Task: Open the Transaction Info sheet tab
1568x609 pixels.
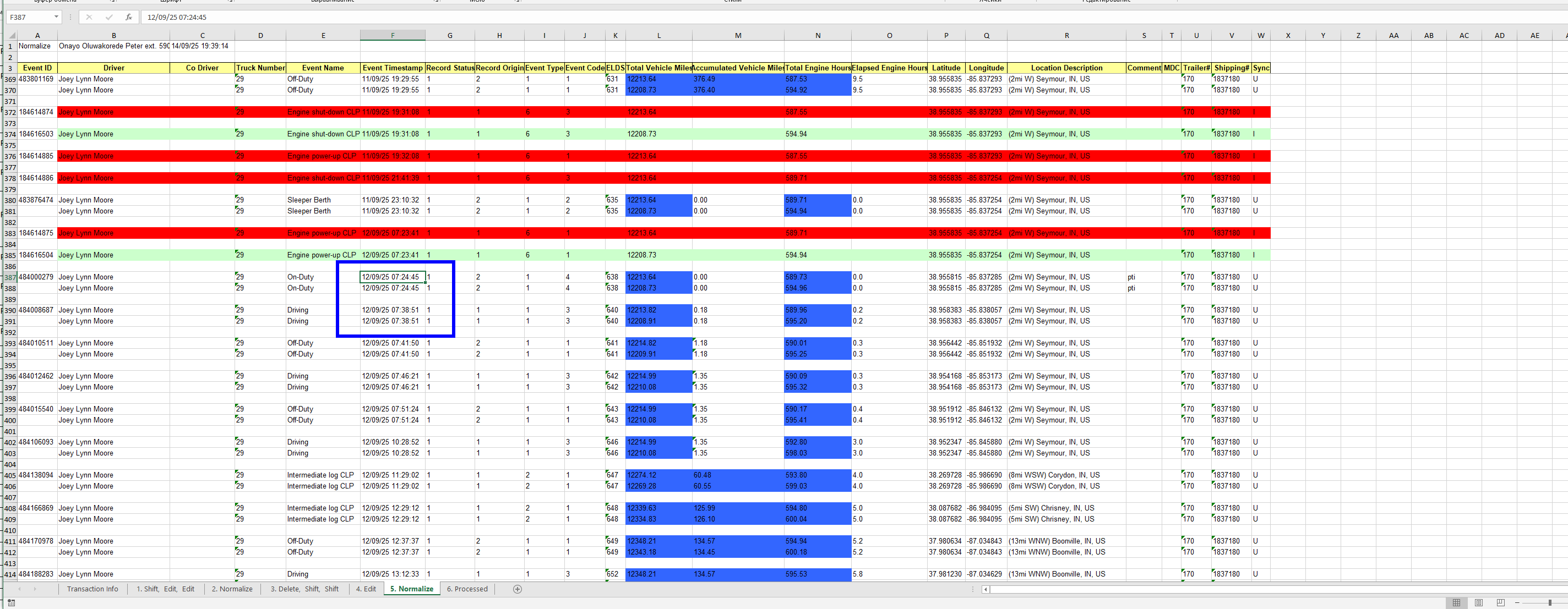Action: coord(92,589)
